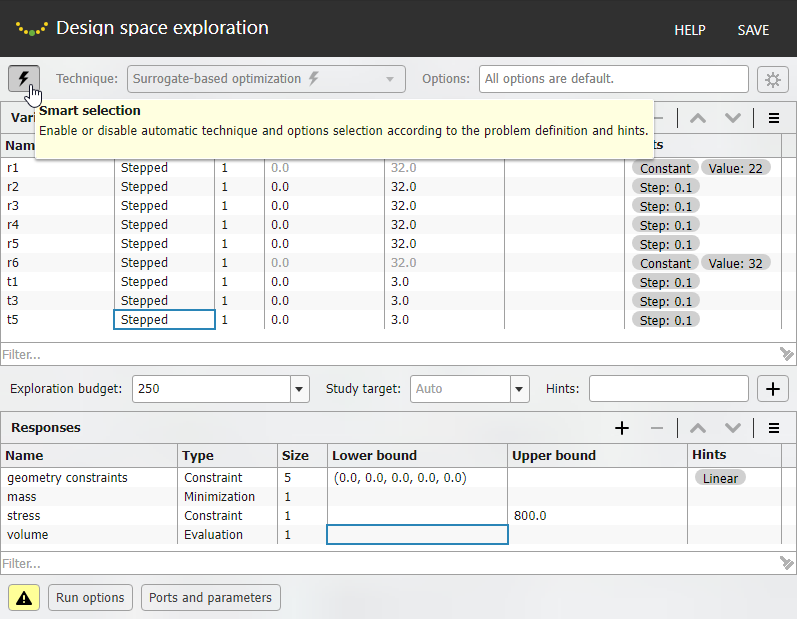This screenshot has height=619, width=797.
Task: Add a new response with plus icon
Action: 622,428
